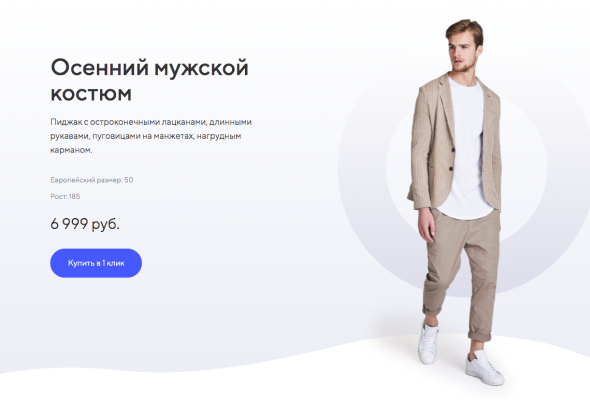Click the model's hair
Screen dimensions: 590x400
coord(465,30)
